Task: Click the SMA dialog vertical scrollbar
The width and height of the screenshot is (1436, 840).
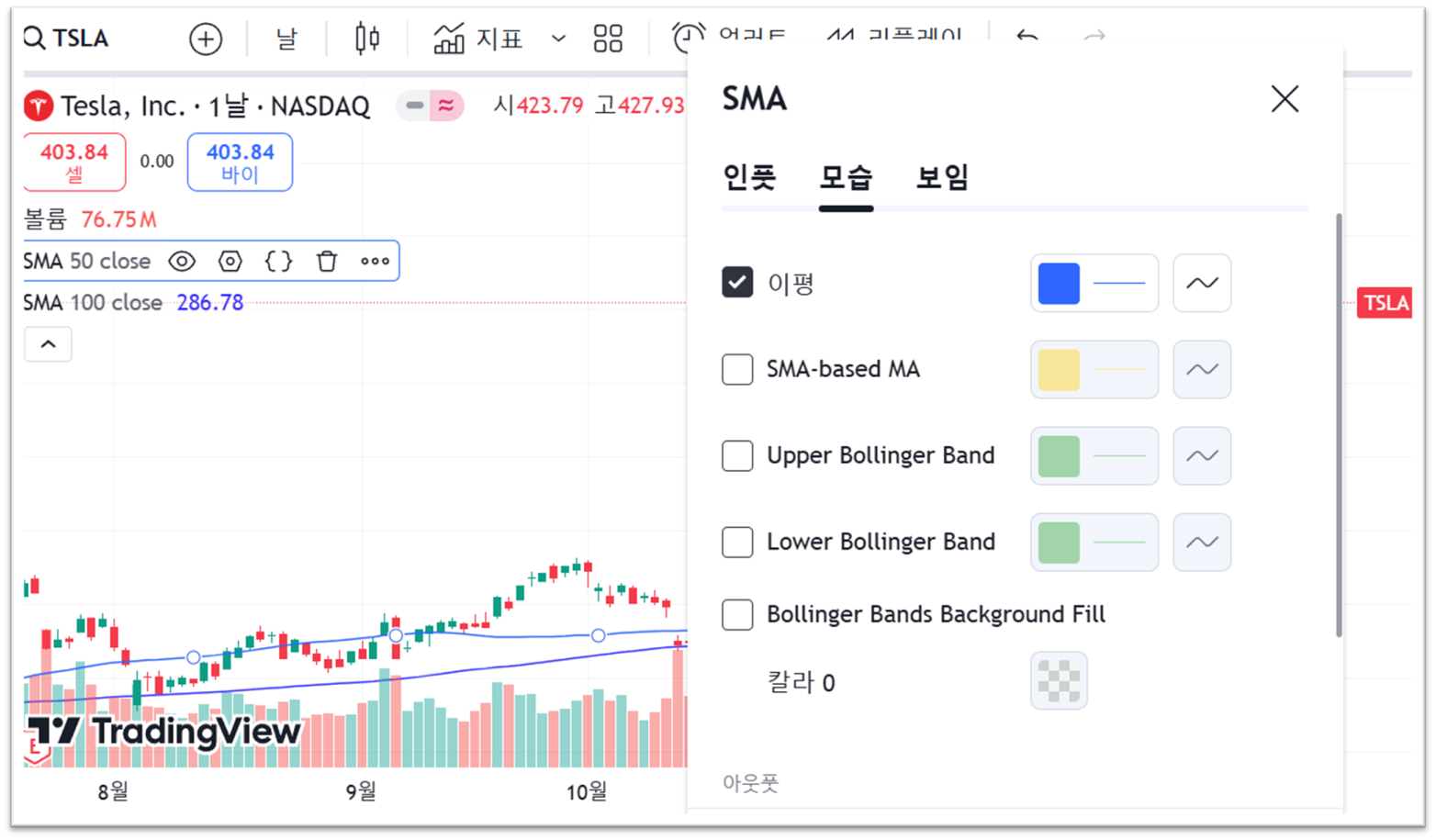Action: pyautogui.click(x=1339, y=425)
